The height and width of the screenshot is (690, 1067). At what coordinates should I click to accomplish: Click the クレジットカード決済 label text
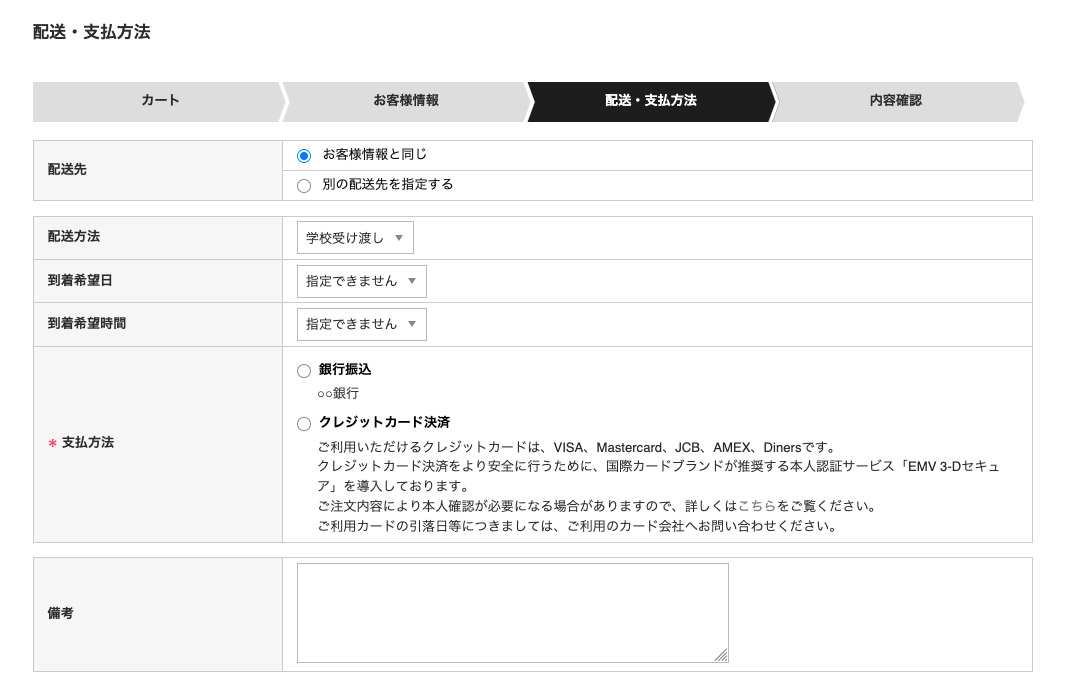tap(384, 423)
